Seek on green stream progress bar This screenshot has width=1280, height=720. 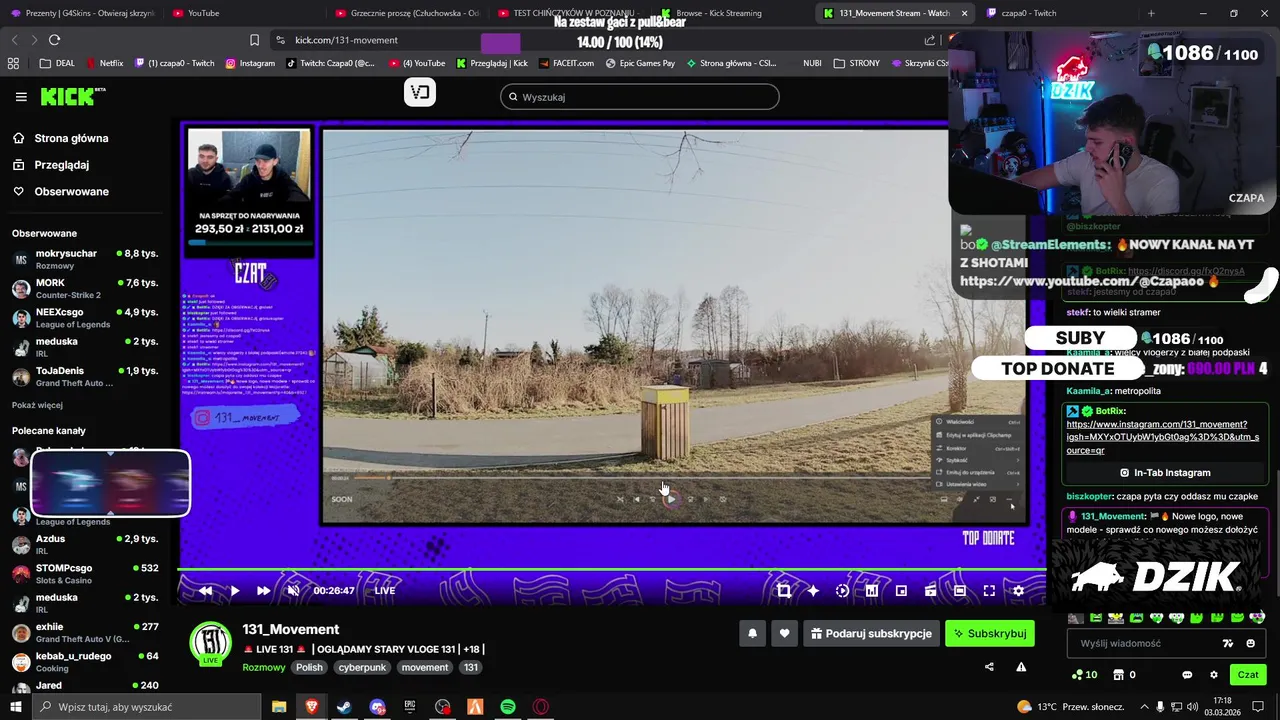point(612,570)
